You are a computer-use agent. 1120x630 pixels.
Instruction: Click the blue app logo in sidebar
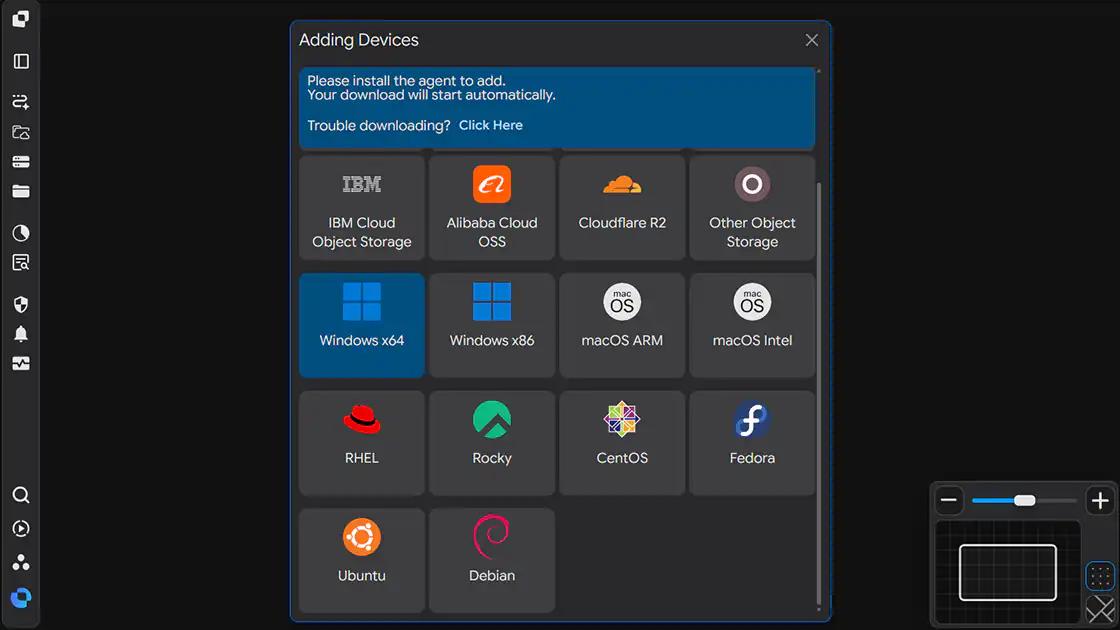[21, 598]
